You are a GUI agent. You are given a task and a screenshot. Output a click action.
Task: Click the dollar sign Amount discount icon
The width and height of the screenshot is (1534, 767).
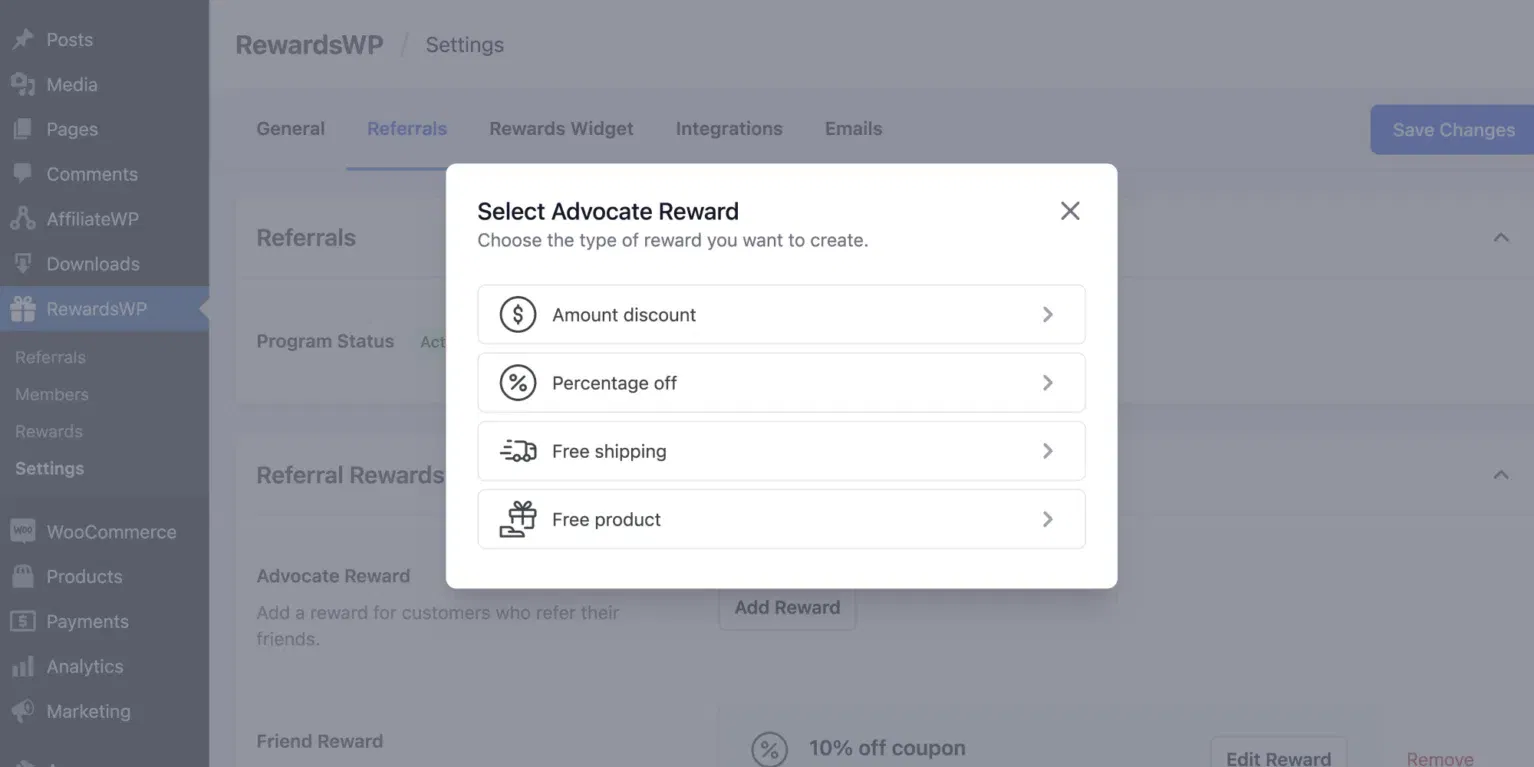tap(517, 314)
